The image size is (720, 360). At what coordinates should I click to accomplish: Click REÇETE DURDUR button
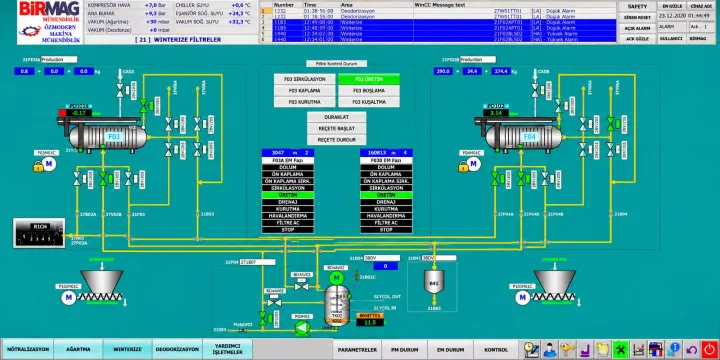(337, 140)
